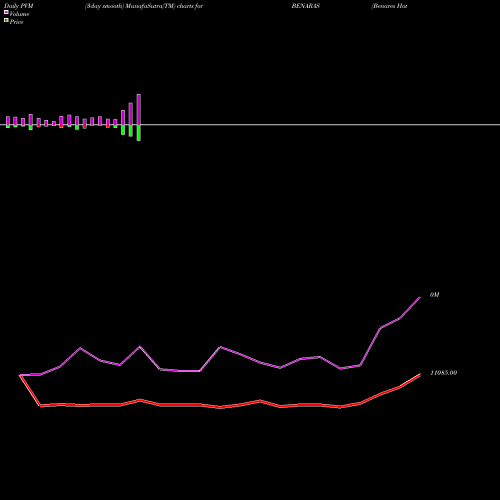Viewport: 500px width, 500px height.
Task: Click the '11085.00' price value label
Action: point(444,373)
